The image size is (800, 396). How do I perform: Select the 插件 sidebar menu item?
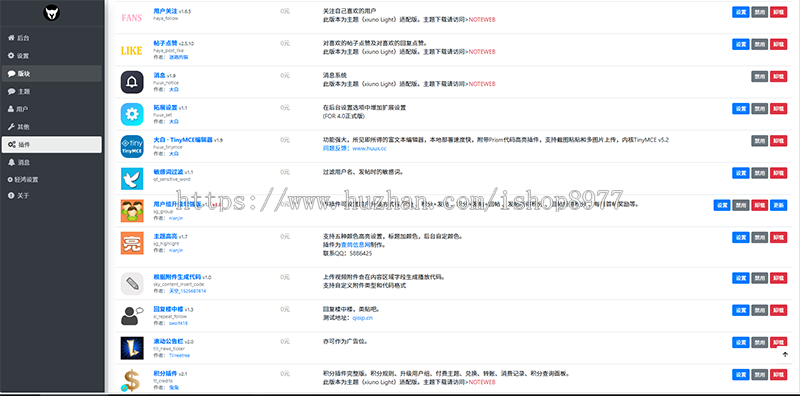point(52,144)
